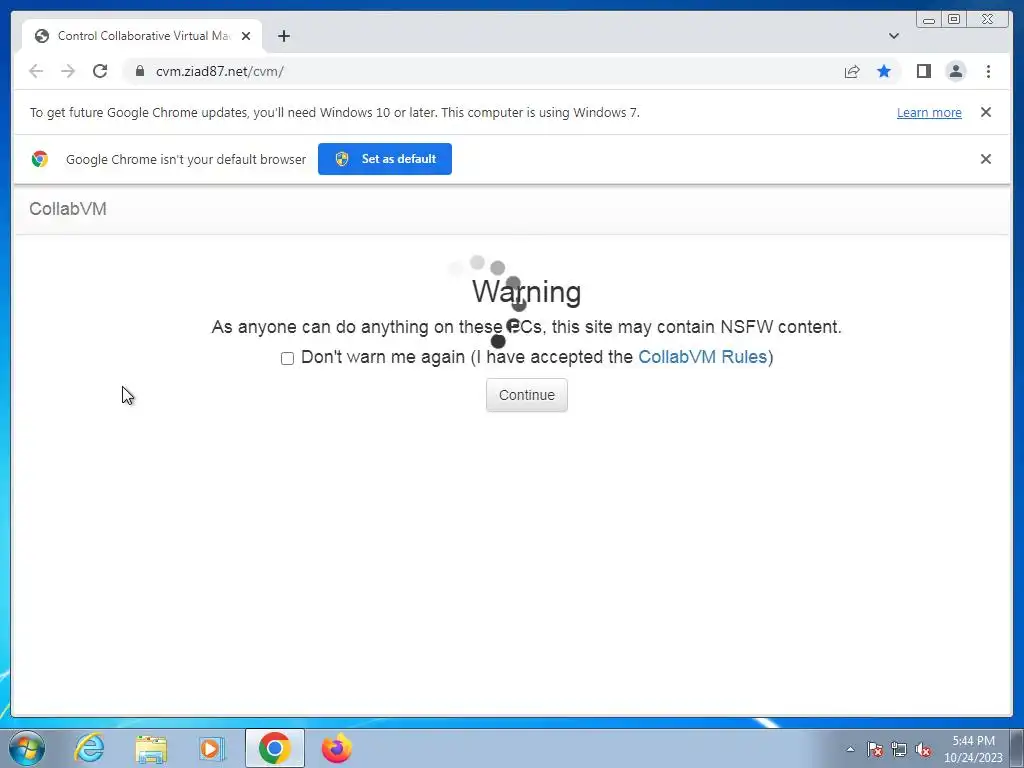Dismiss the default browser infobar

985,159
